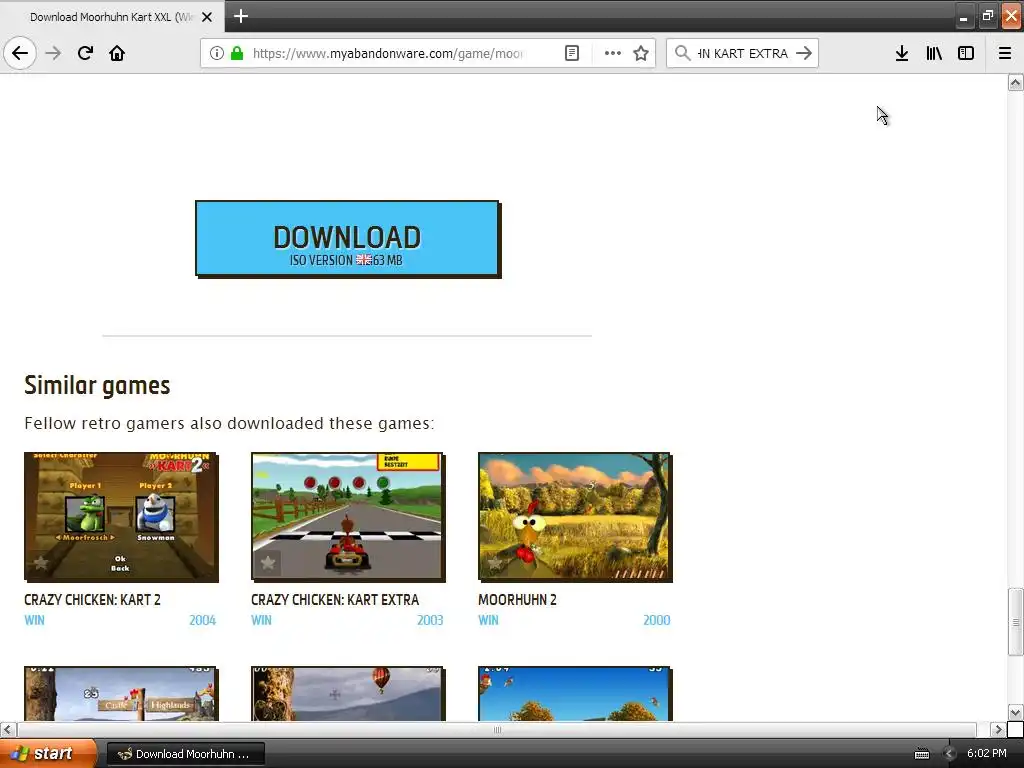Close the Download Moorhuhn Kart XXL tab

click(x=207, y=17)
